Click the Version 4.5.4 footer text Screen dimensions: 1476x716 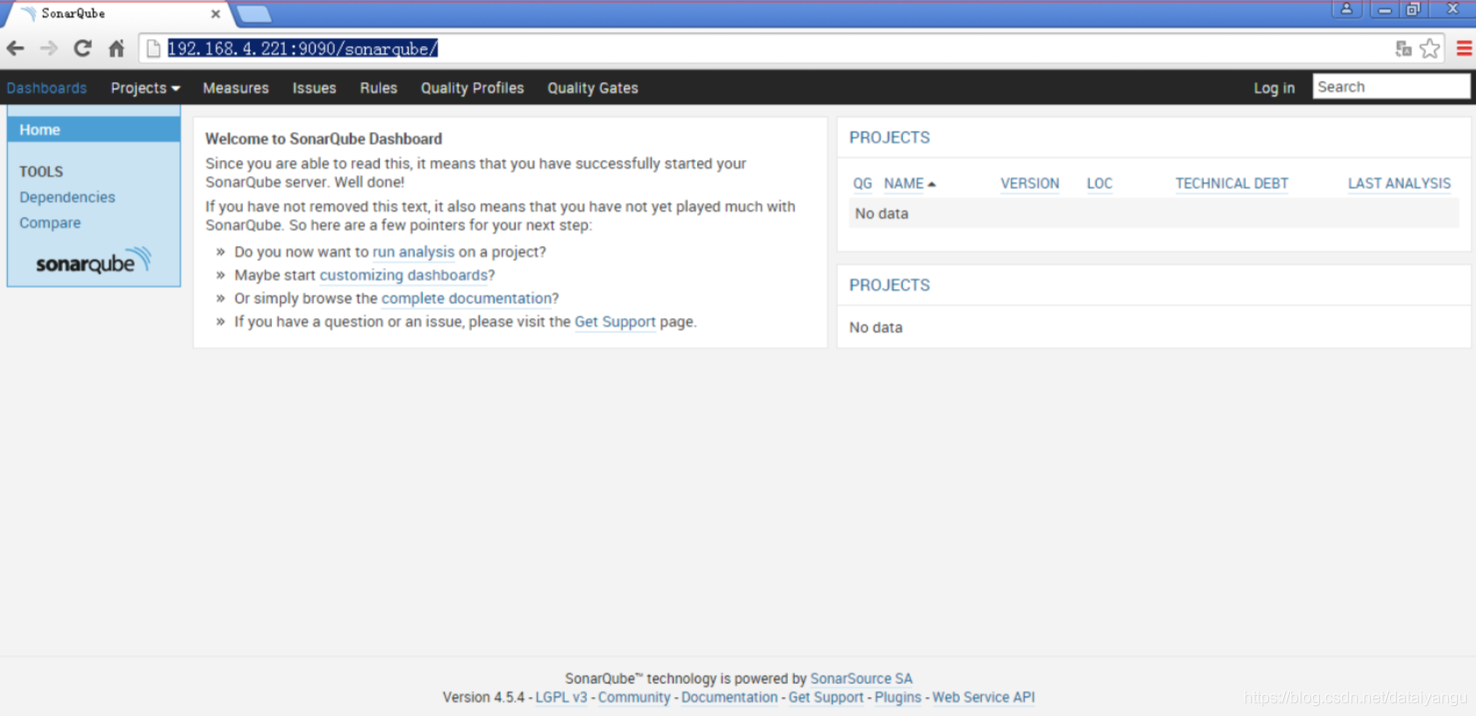483,698
